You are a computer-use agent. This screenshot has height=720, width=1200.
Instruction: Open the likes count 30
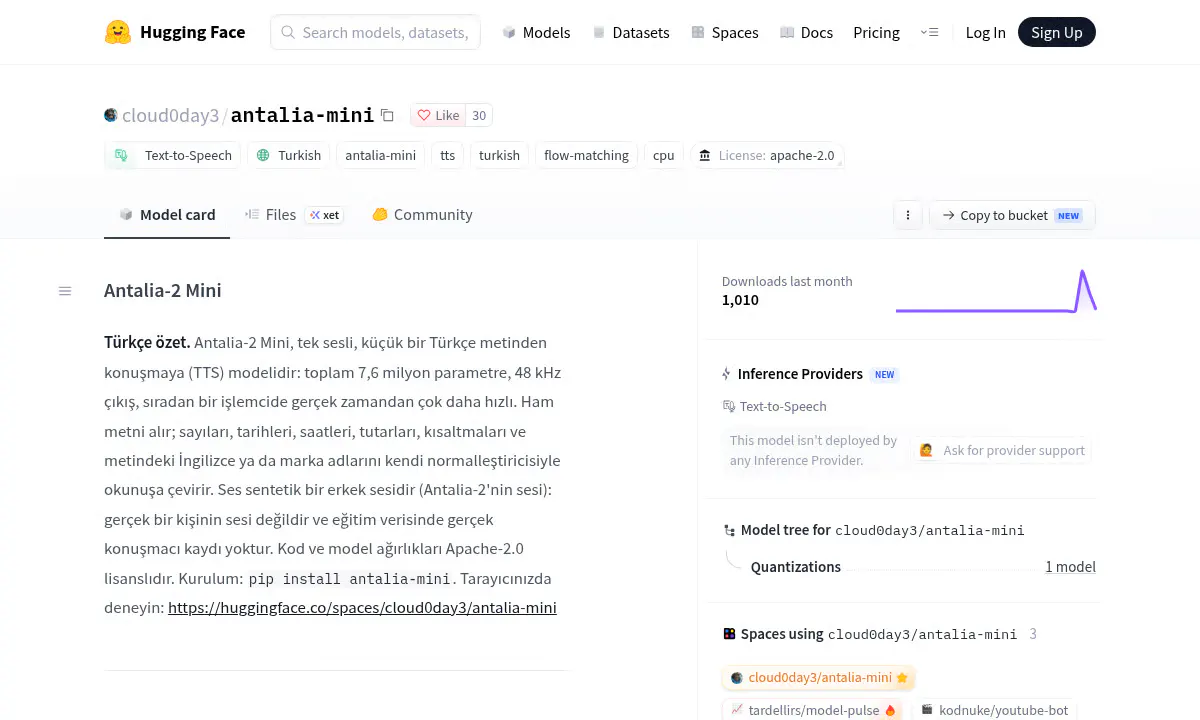[479, 115]
